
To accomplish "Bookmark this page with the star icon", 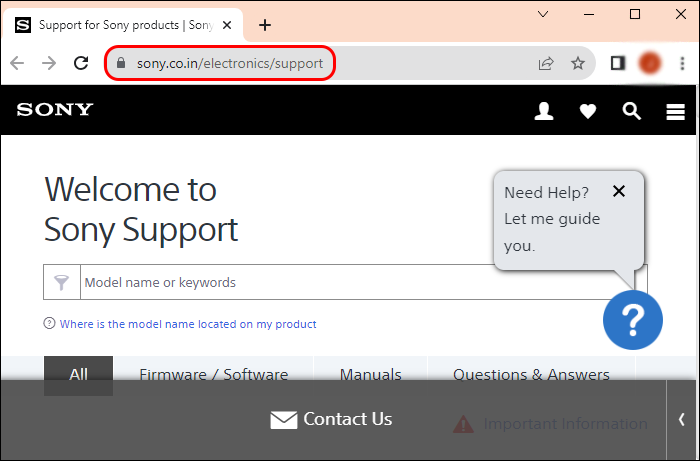I will [578, 63].
